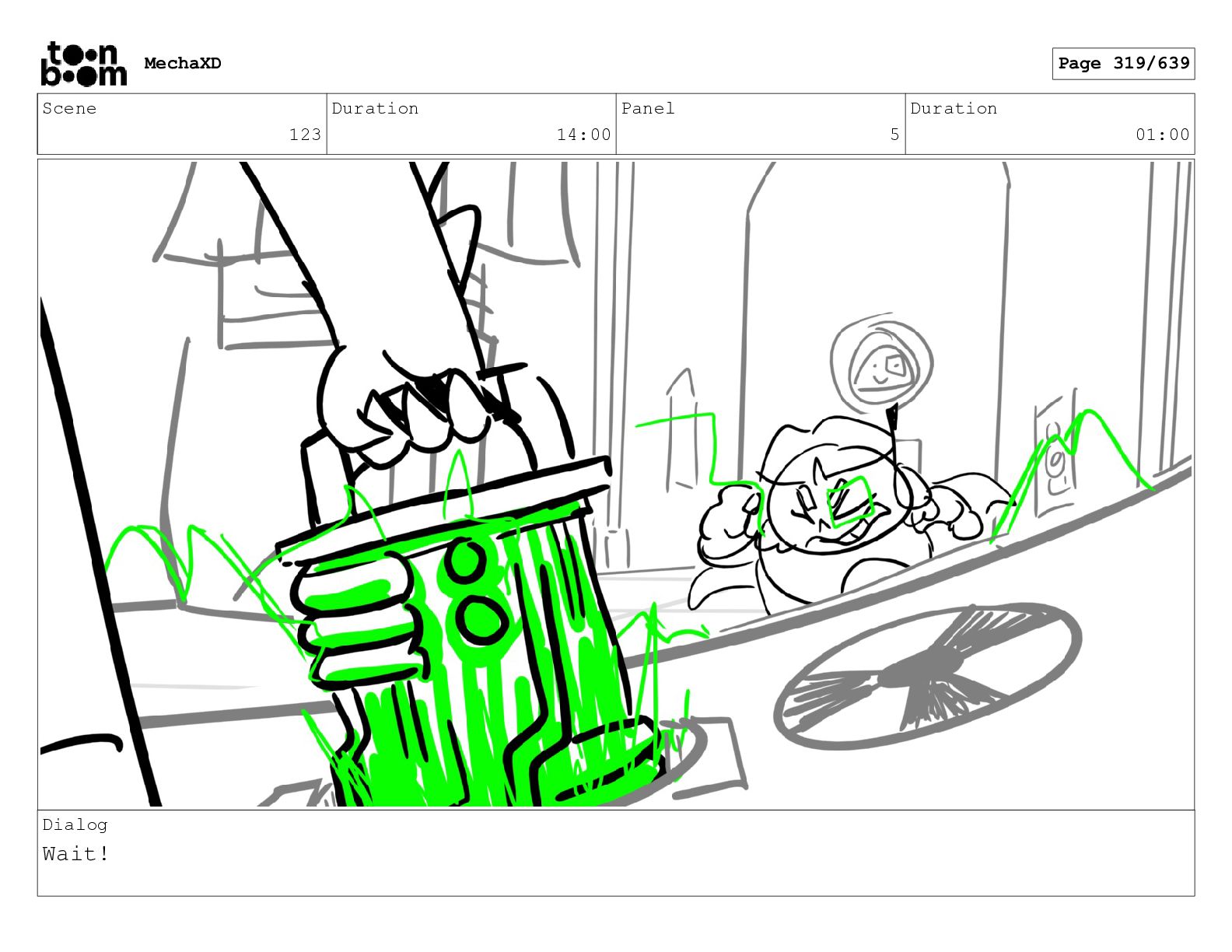Select the MechaXD project title
Screen dimensions: 1232x952
(x=183, y=64)
